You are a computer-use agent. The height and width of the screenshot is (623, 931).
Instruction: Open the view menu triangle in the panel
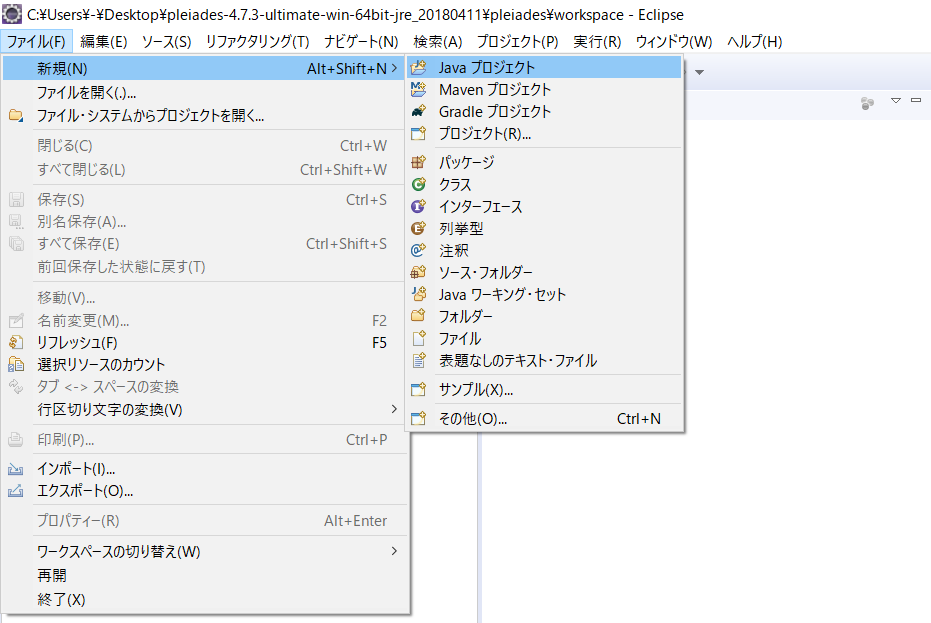tap(896, 100)
